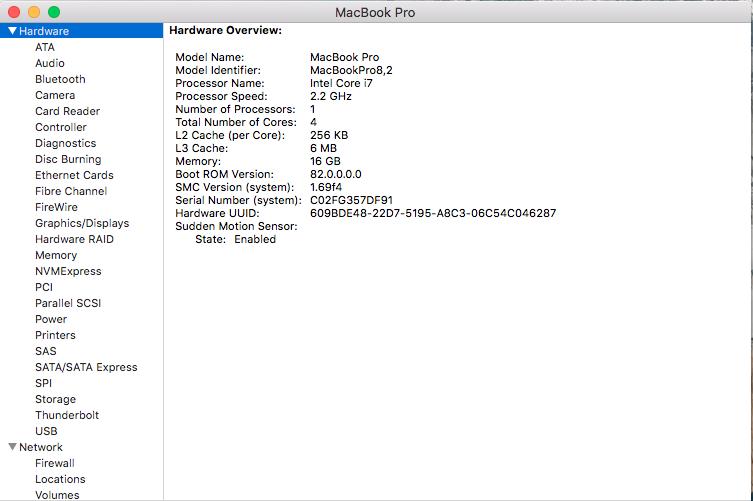Click Sudden Motion Sensor label

236,226
